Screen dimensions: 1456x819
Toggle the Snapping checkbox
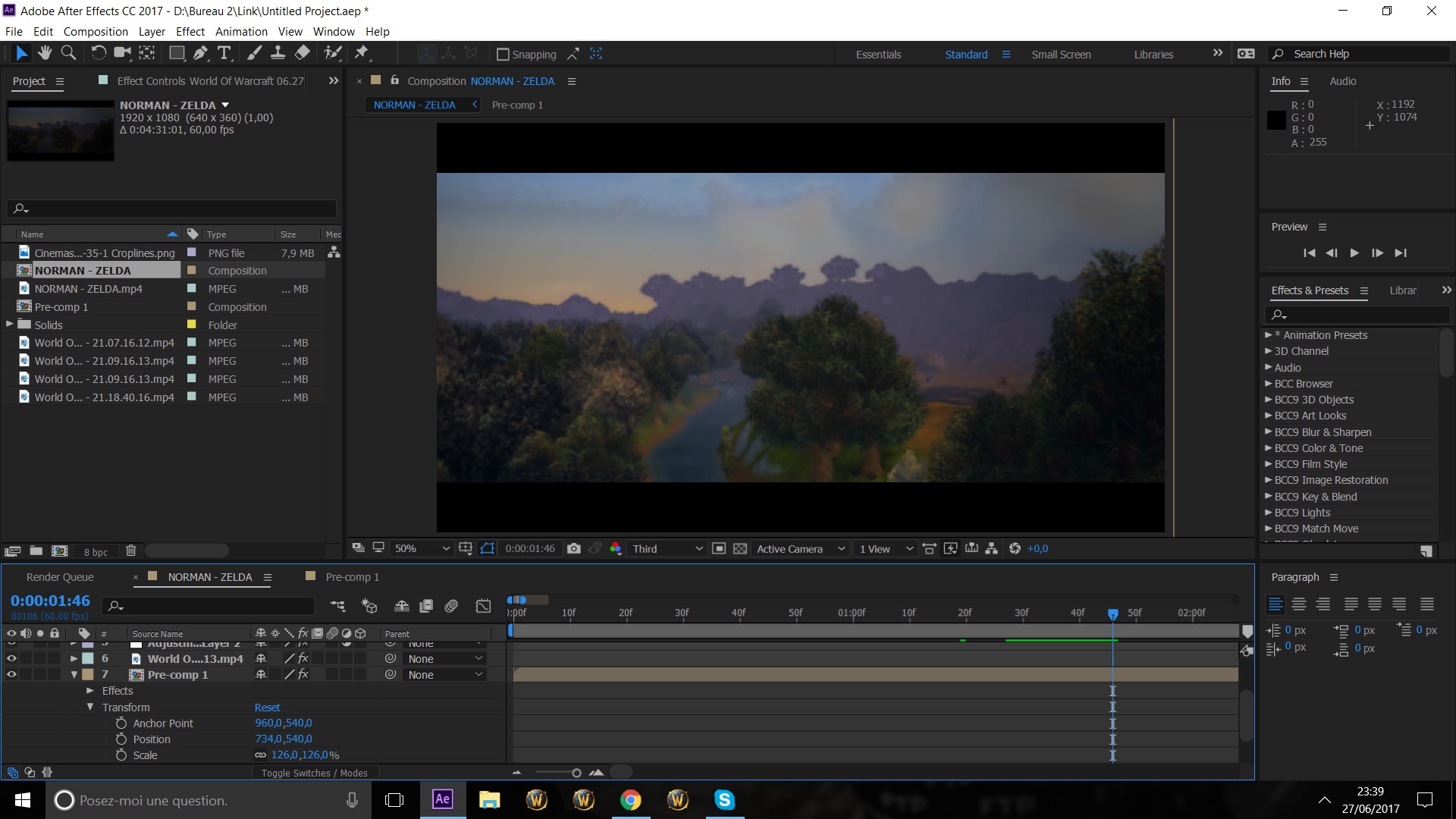[502, 55]
